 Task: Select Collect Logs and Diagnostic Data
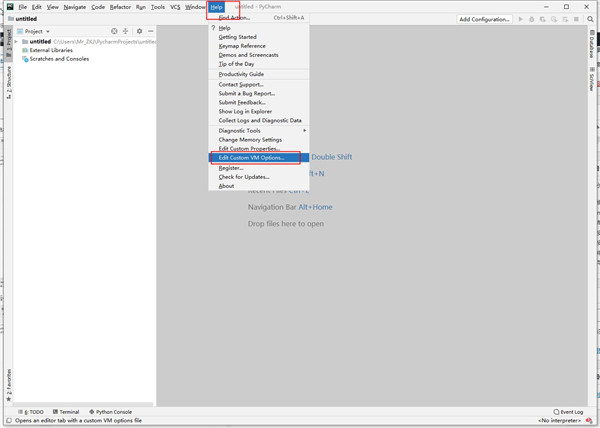click(259, 120)
